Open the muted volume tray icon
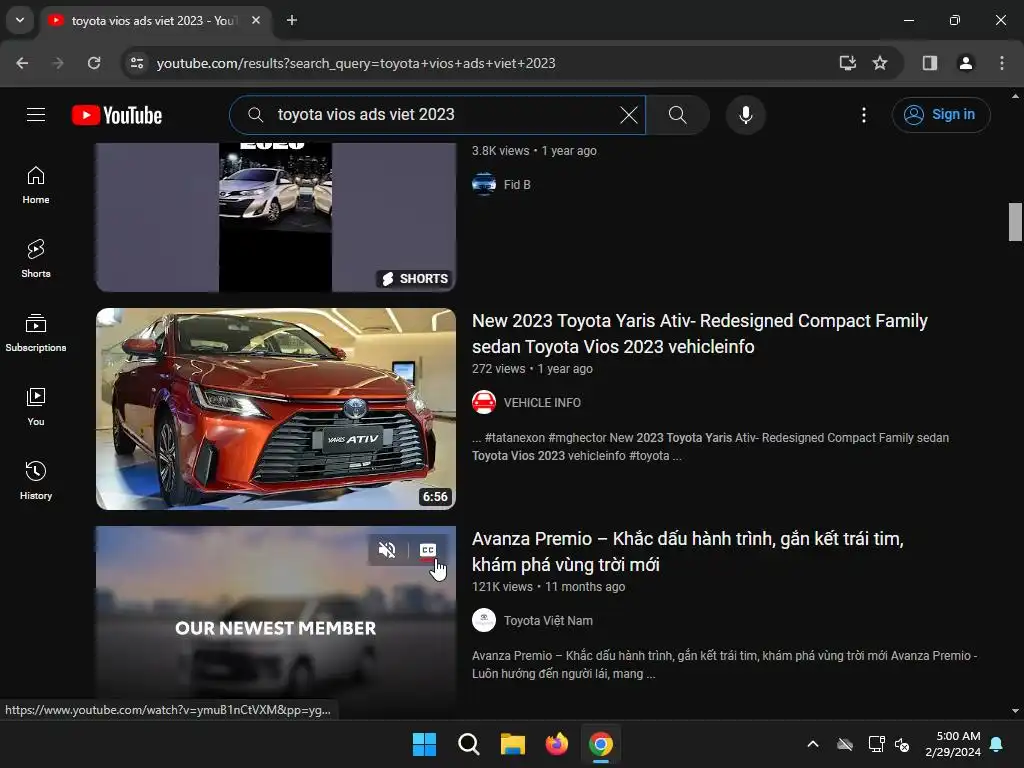1024x768 pixels. click(902, 744)
